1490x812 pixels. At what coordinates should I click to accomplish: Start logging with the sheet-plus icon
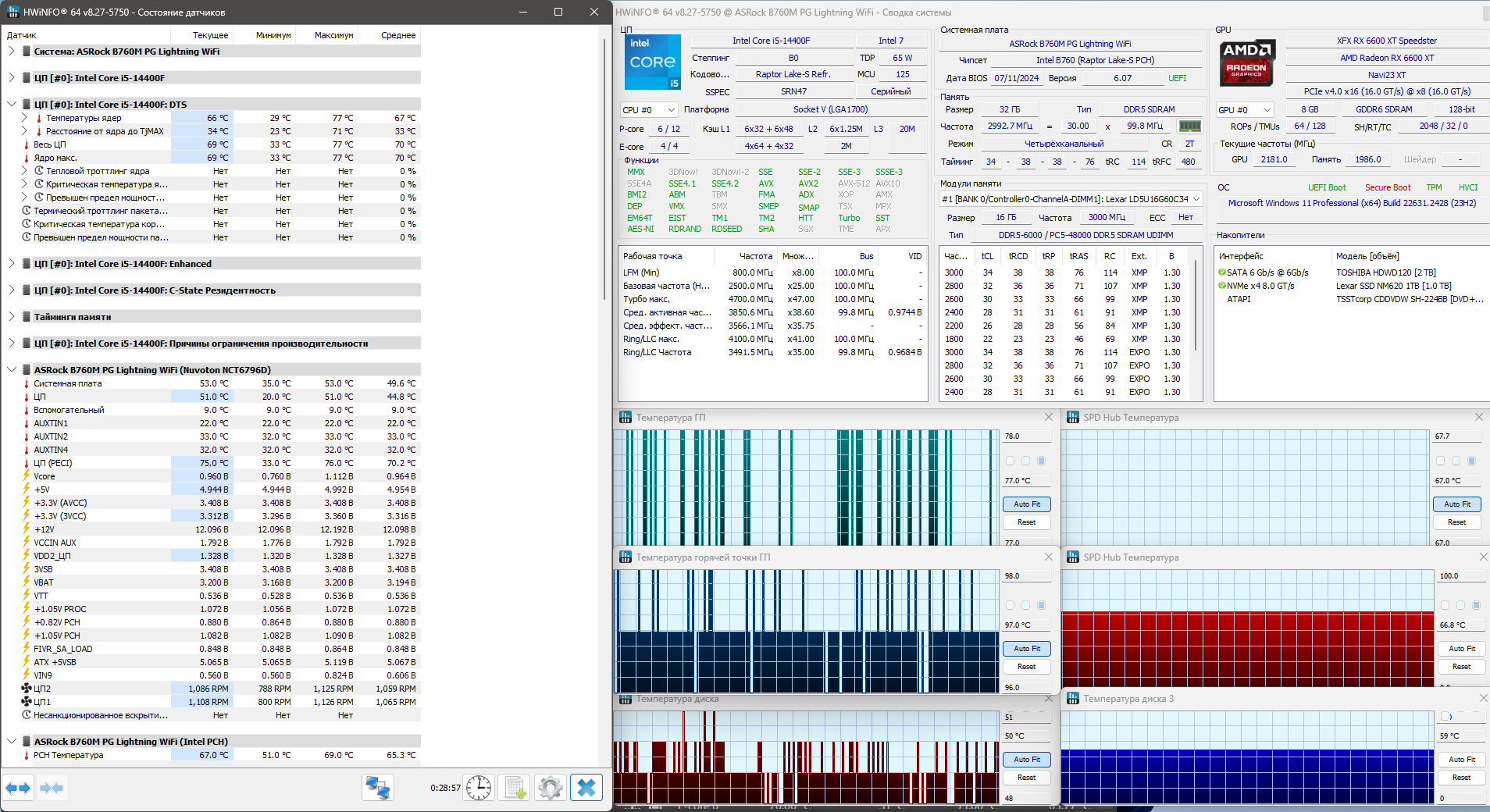(x=515, y=788)
